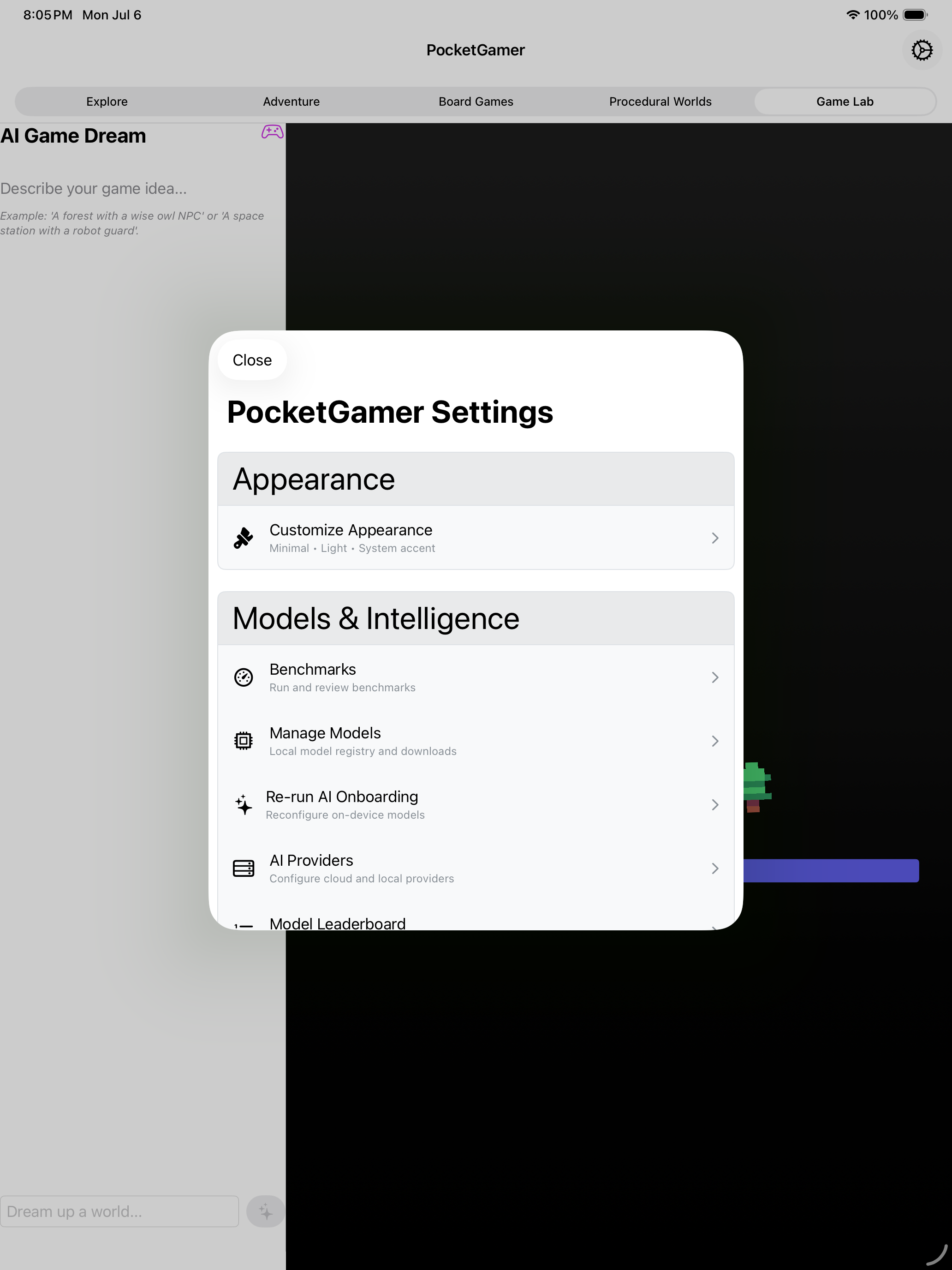Expand Manage Models row chevron
This screenshot has width=952, height=1270.
[715, 741]
